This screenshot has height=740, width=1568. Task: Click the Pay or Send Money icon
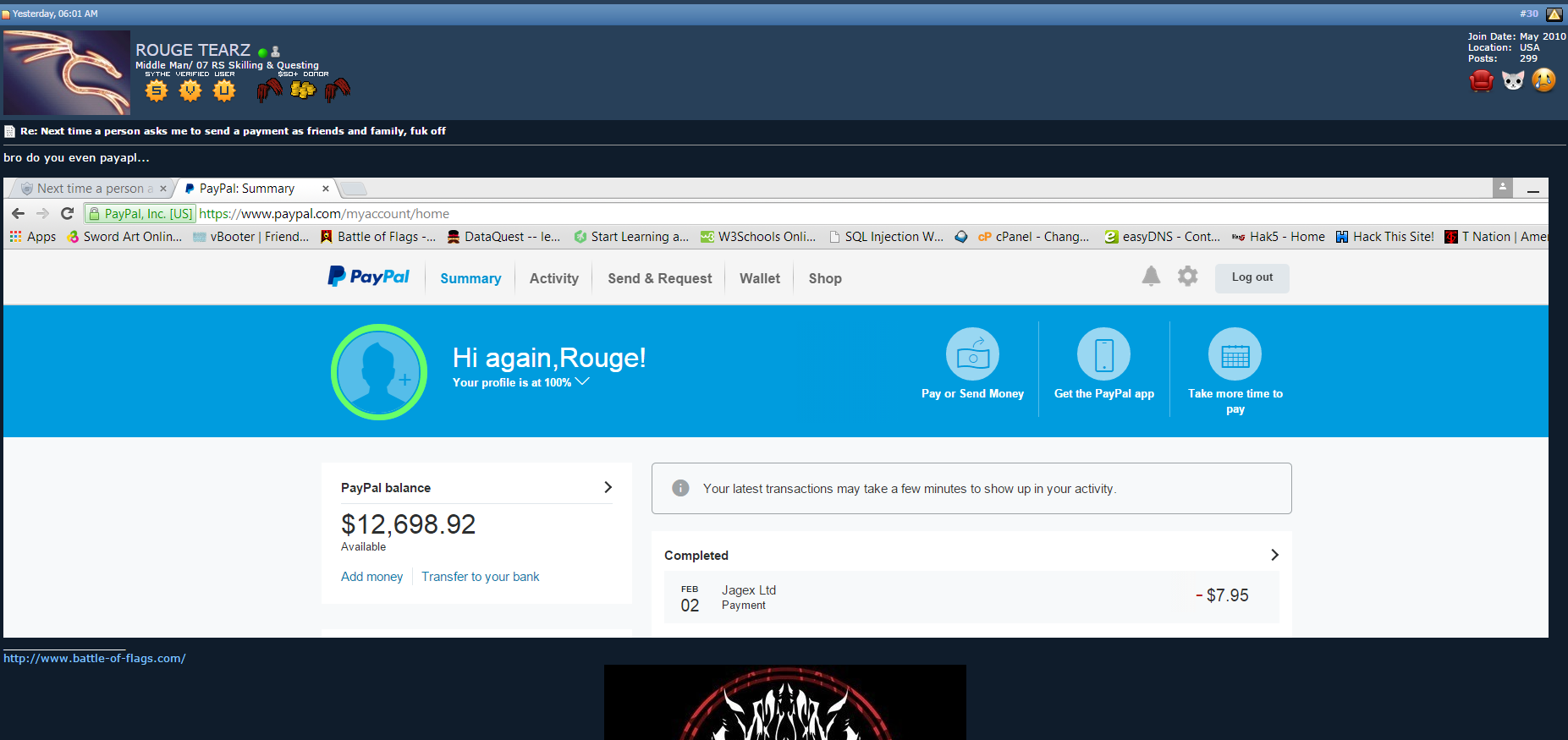pyautogui.click(x=972, y=354)
